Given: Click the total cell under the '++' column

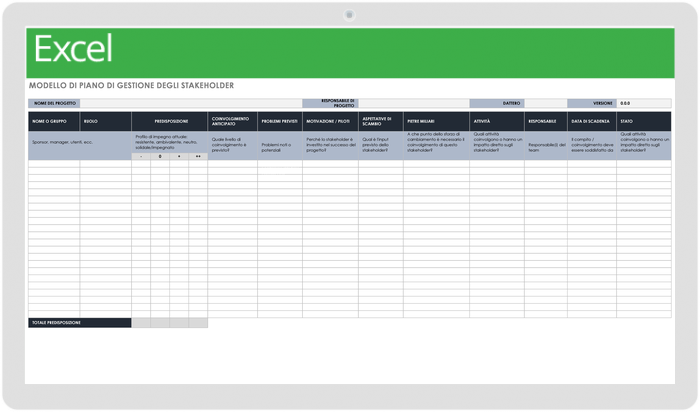Looking at the screenshot, I should click(x=198, y=323).
